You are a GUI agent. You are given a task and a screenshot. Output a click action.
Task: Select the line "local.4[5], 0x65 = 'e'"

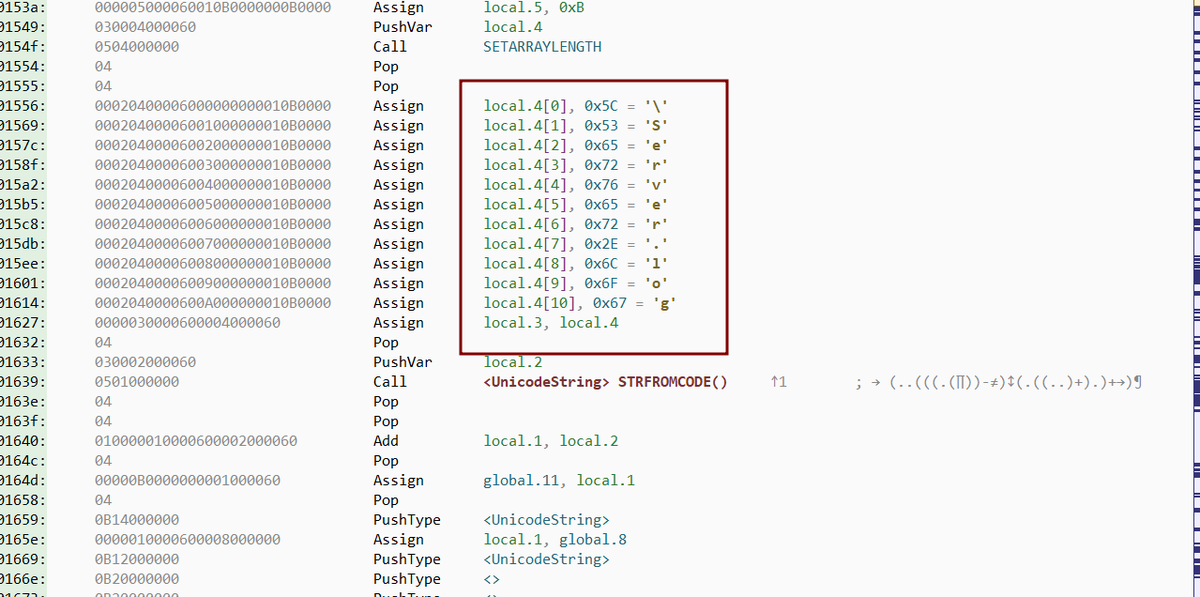[x=576, y=204]
